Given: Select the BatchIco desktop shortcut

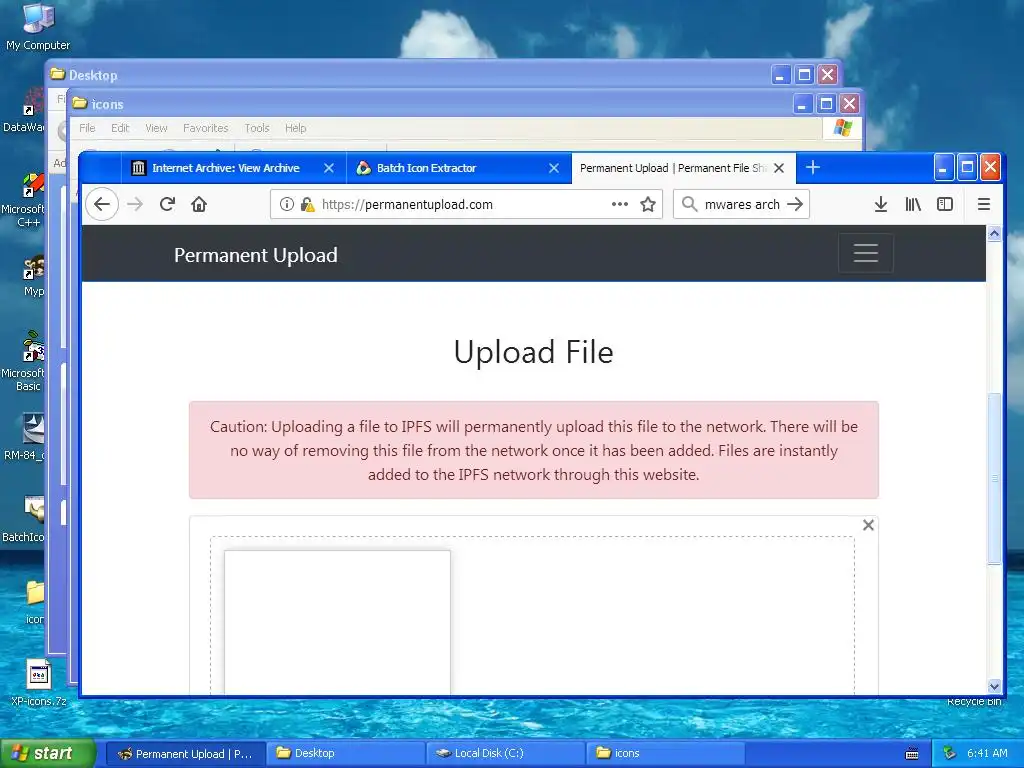Looking at the screenshot, I should (25, 519).
